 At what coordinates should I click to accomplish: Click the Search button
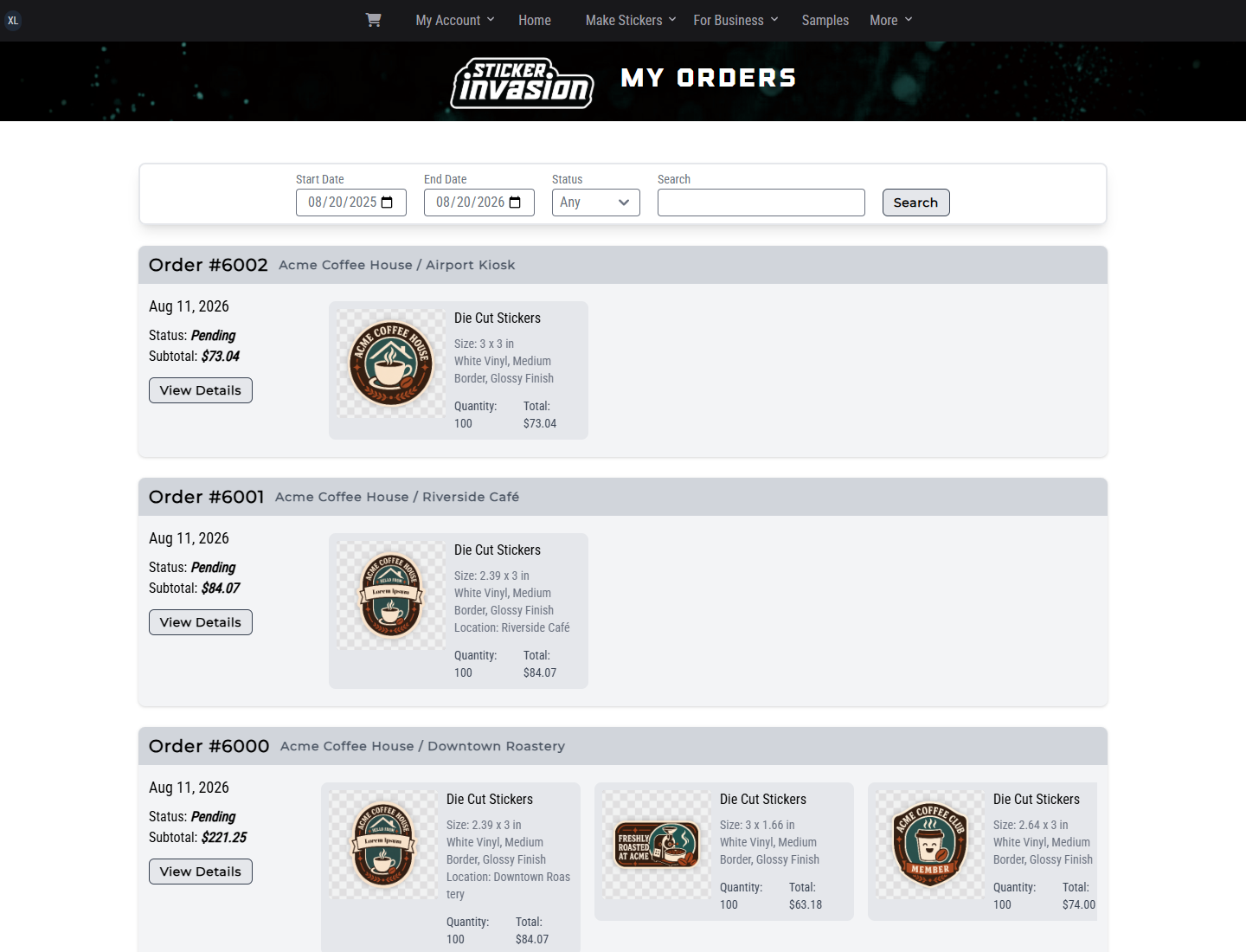915,203
